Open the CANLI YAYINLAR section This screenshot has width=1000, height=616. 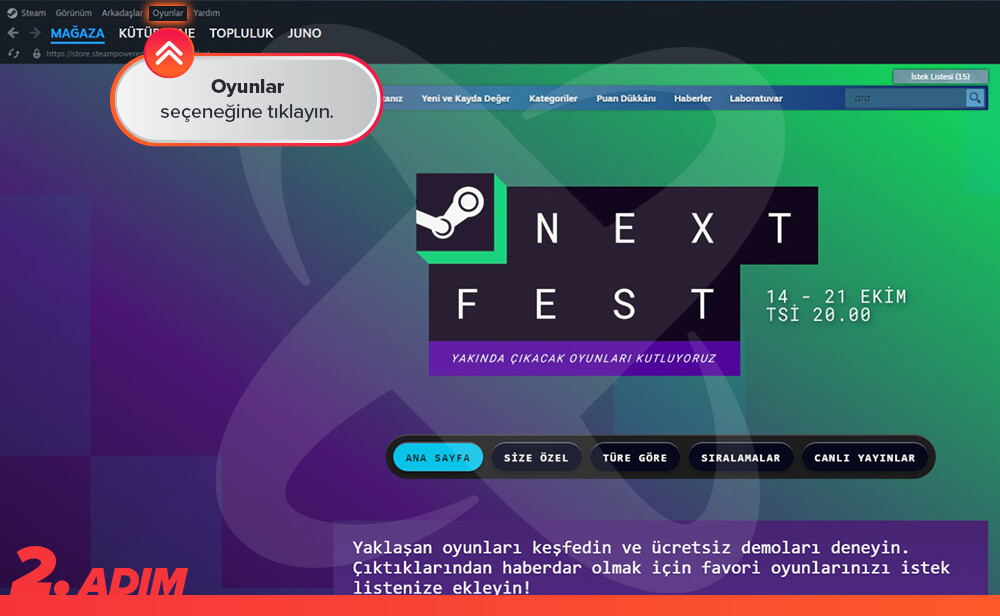click(x=864, y=458)
